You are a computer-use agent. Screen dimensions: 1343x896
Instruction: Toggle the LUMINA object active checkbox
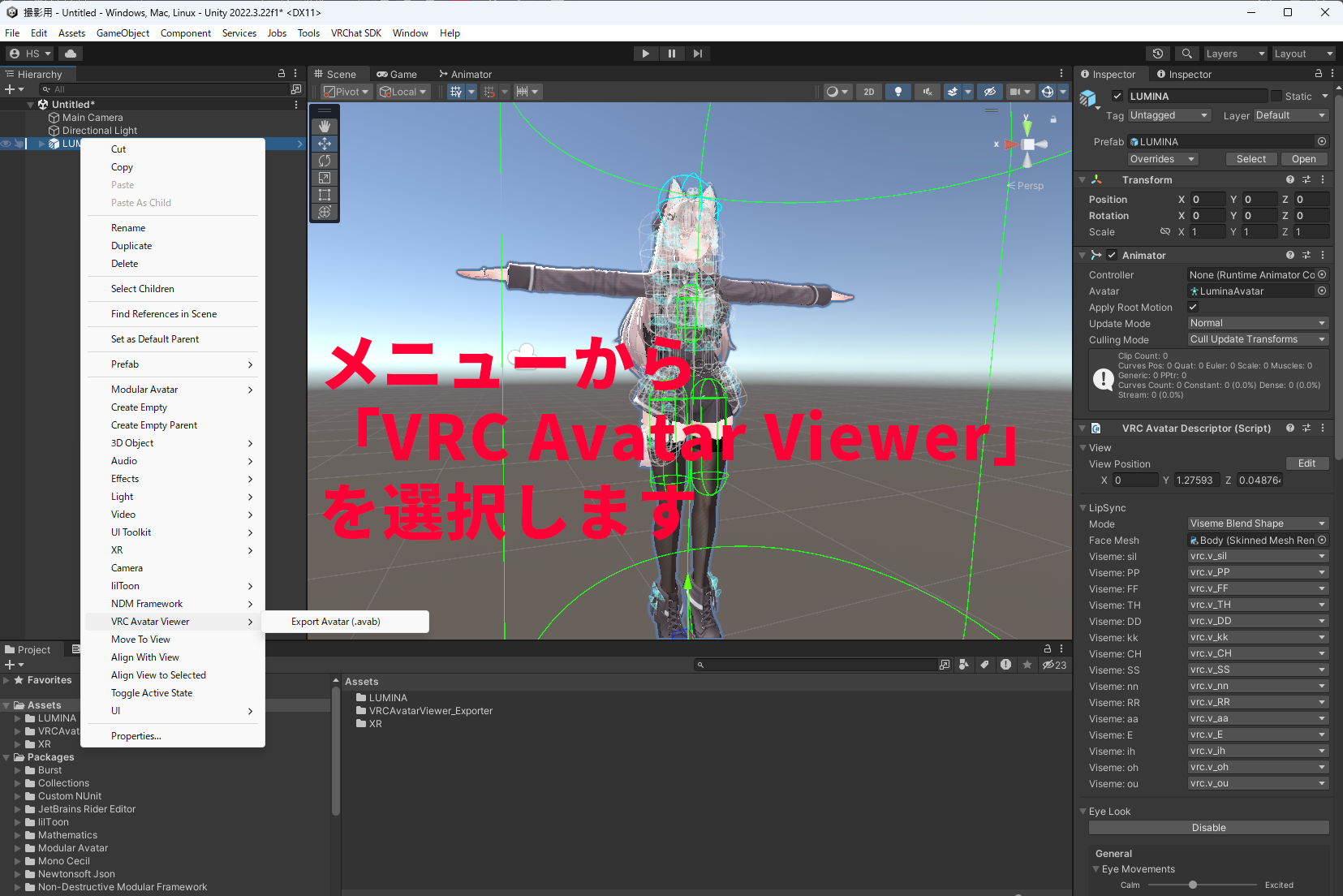[1117, 96]
